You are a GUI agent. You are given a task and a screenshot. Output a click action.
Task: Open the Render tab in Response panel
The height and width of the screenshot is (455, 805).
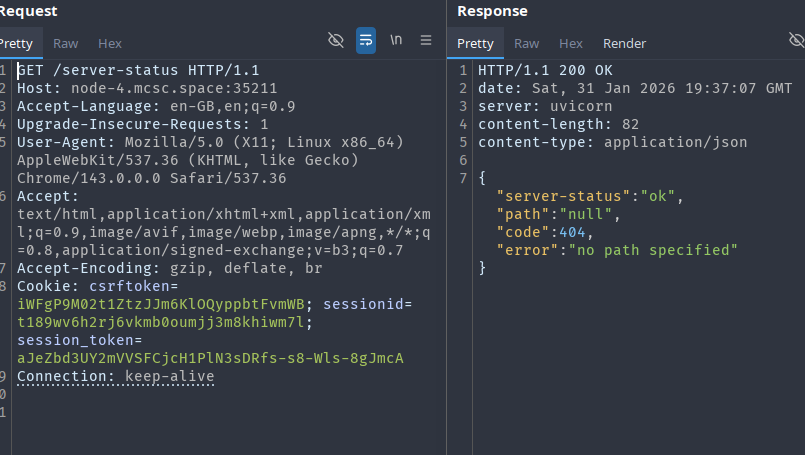[x=624, y=44]
